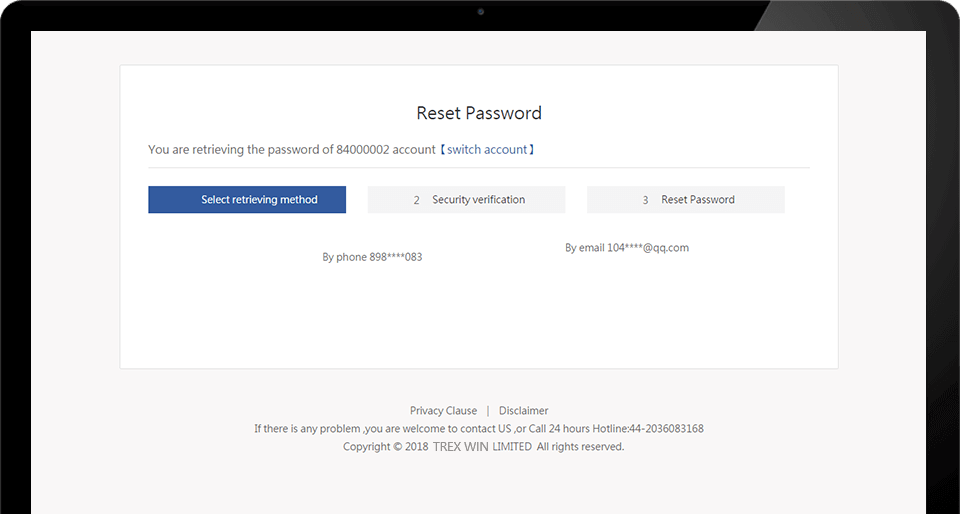Open the Disclaimer link
The image size is (960, 514).
(523, 411)
